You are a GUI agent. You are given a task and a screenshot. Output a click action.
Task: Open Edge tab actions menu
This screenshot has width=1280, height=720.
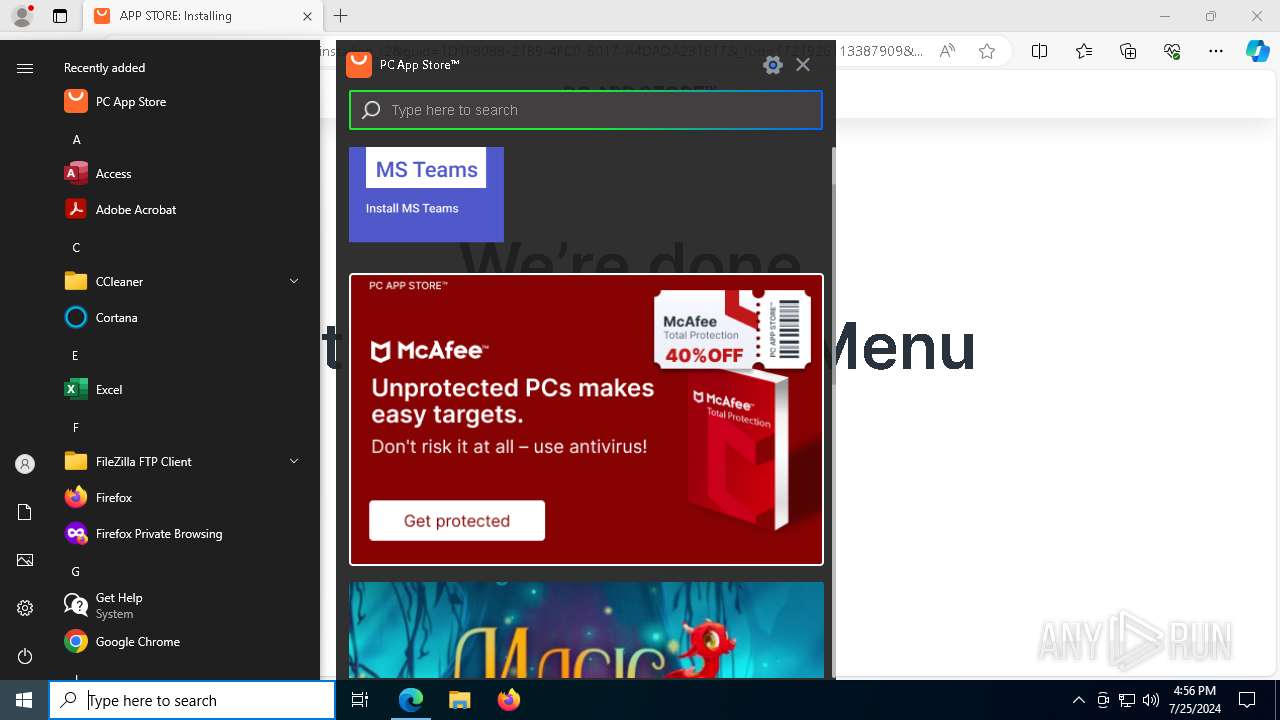(x=60, y=16)
